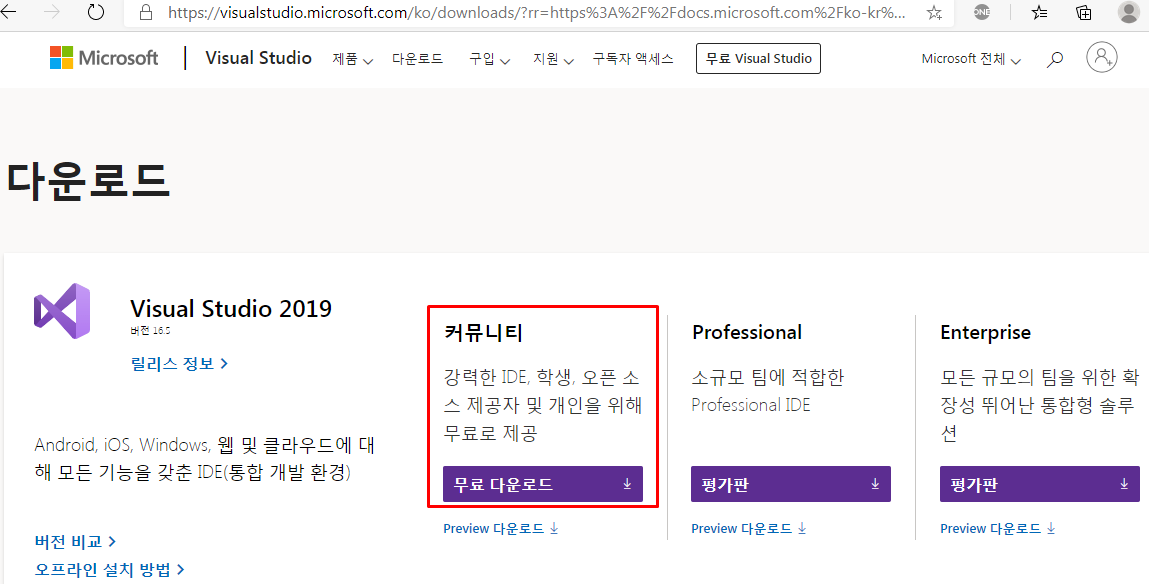Open the 다운로드 menu item
The height and width of the screenshot is (584, 1149).
418,59
